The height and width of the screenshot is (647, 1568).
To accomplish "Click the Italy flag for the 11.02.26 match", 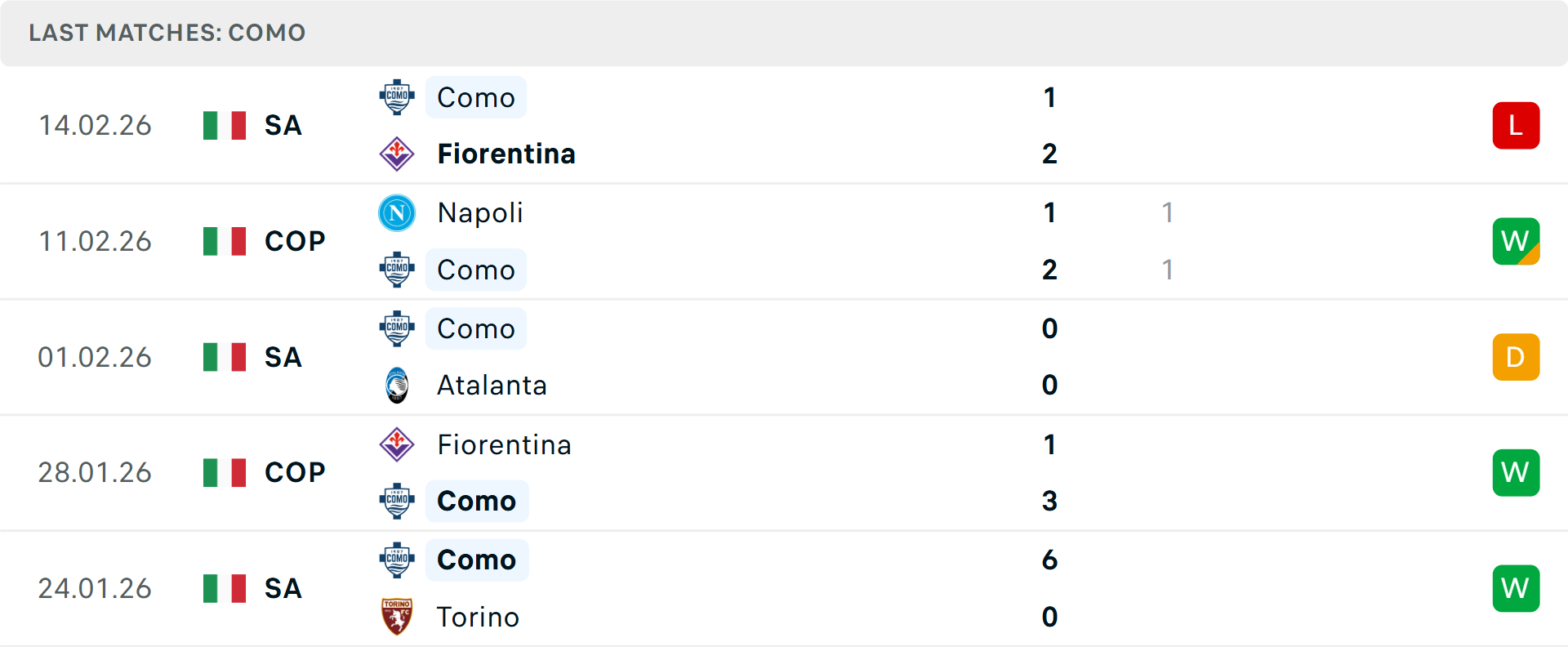I will click(x=225, y=241).
